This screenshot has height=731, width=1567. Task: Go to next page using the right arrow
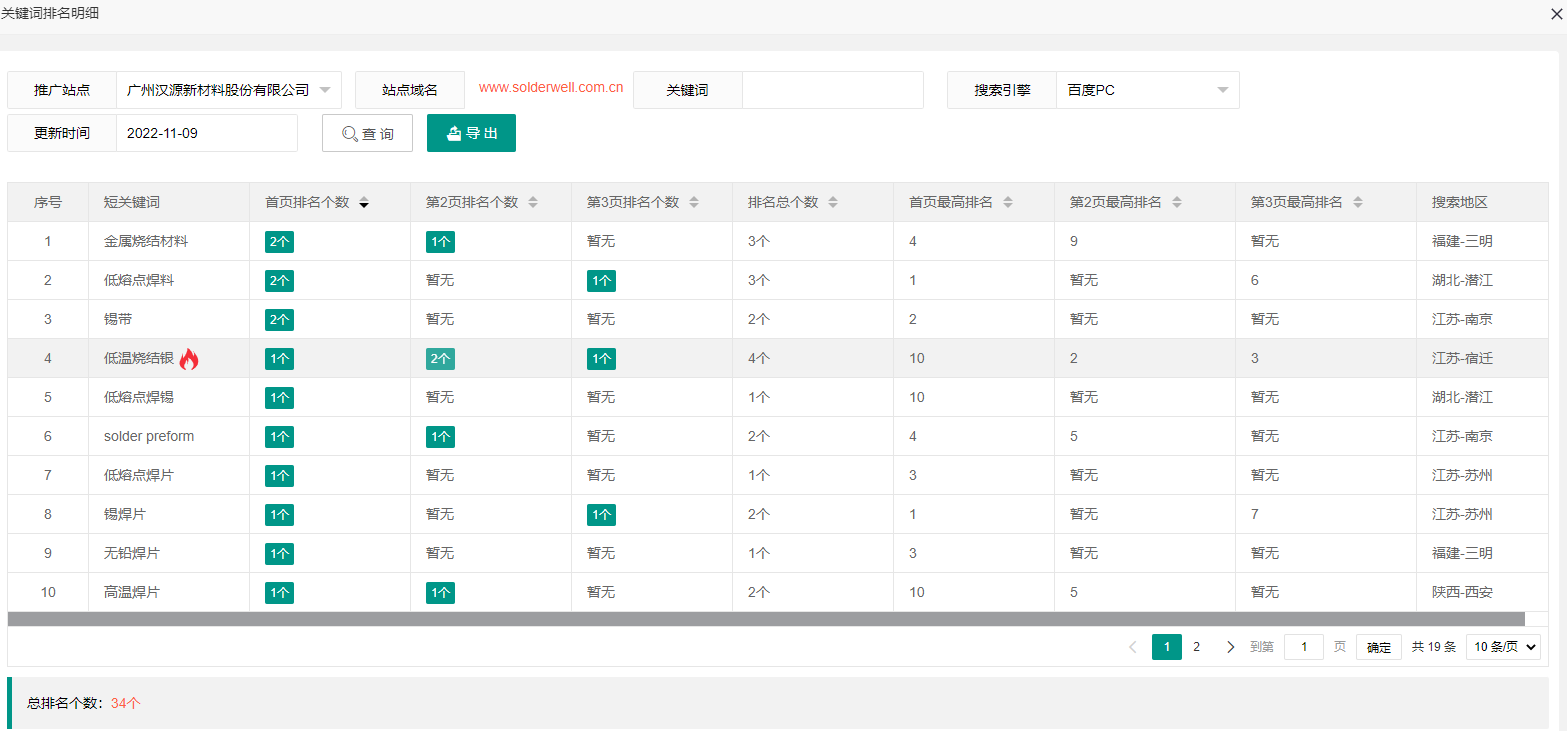coord(1230,647)
